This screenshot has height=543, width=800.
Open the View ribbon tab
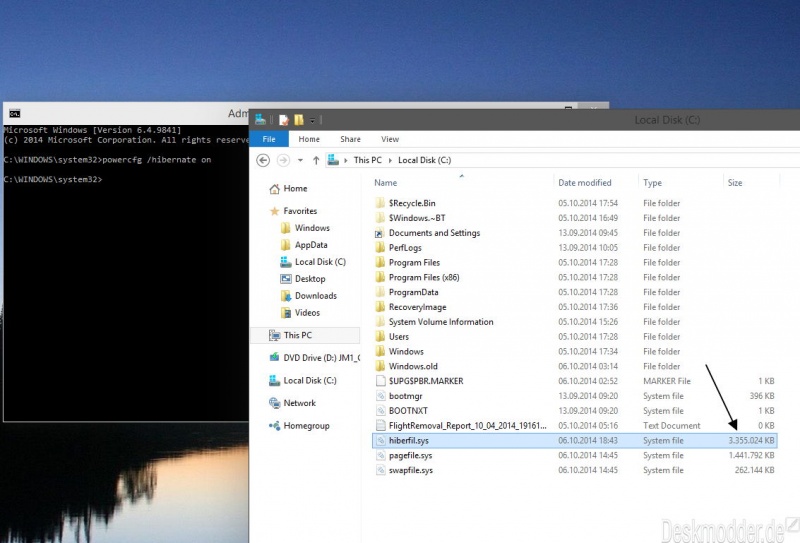pos(390,139)
